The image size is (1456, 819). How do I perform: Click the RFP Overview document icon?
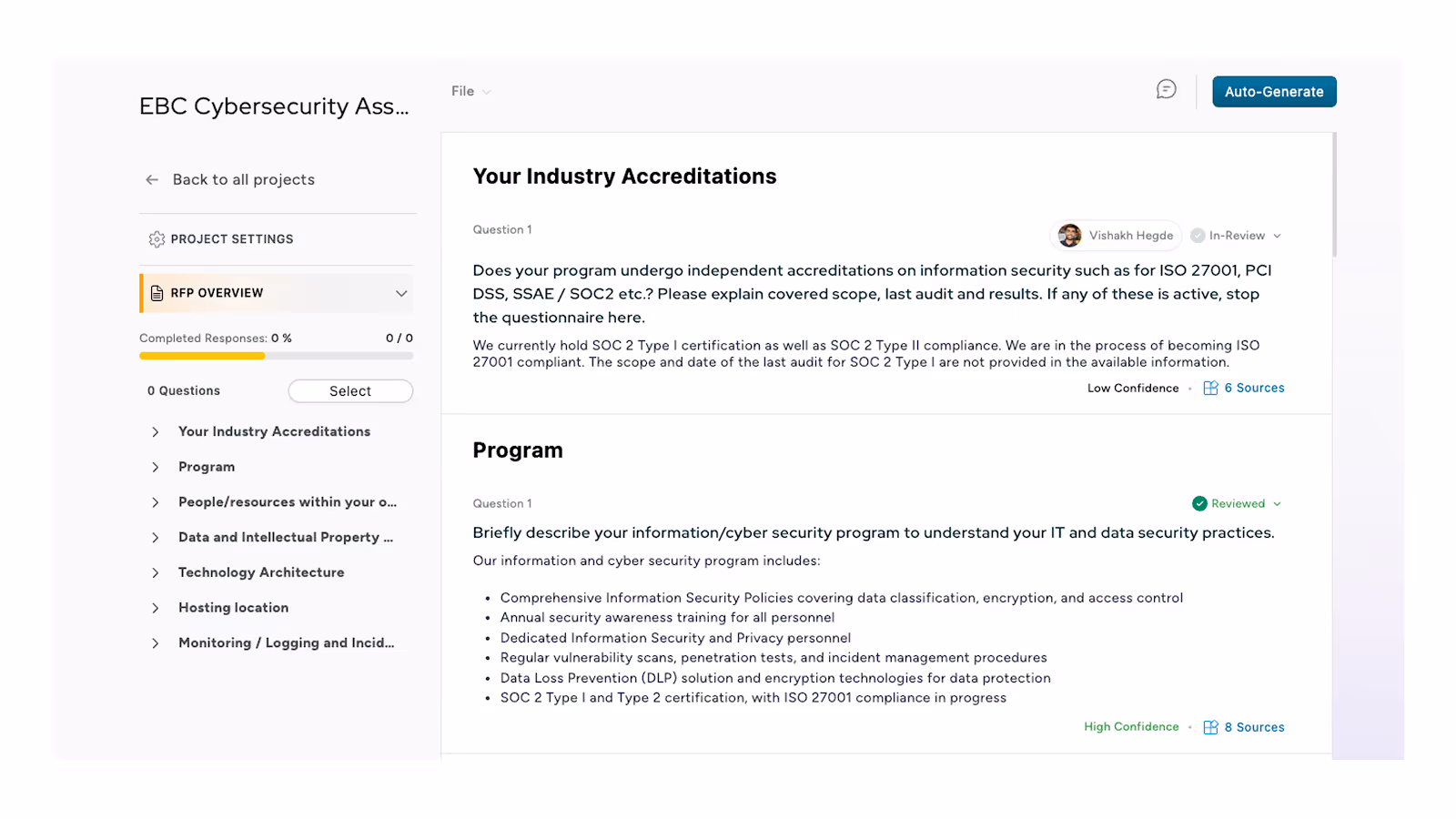coord(157,293)
